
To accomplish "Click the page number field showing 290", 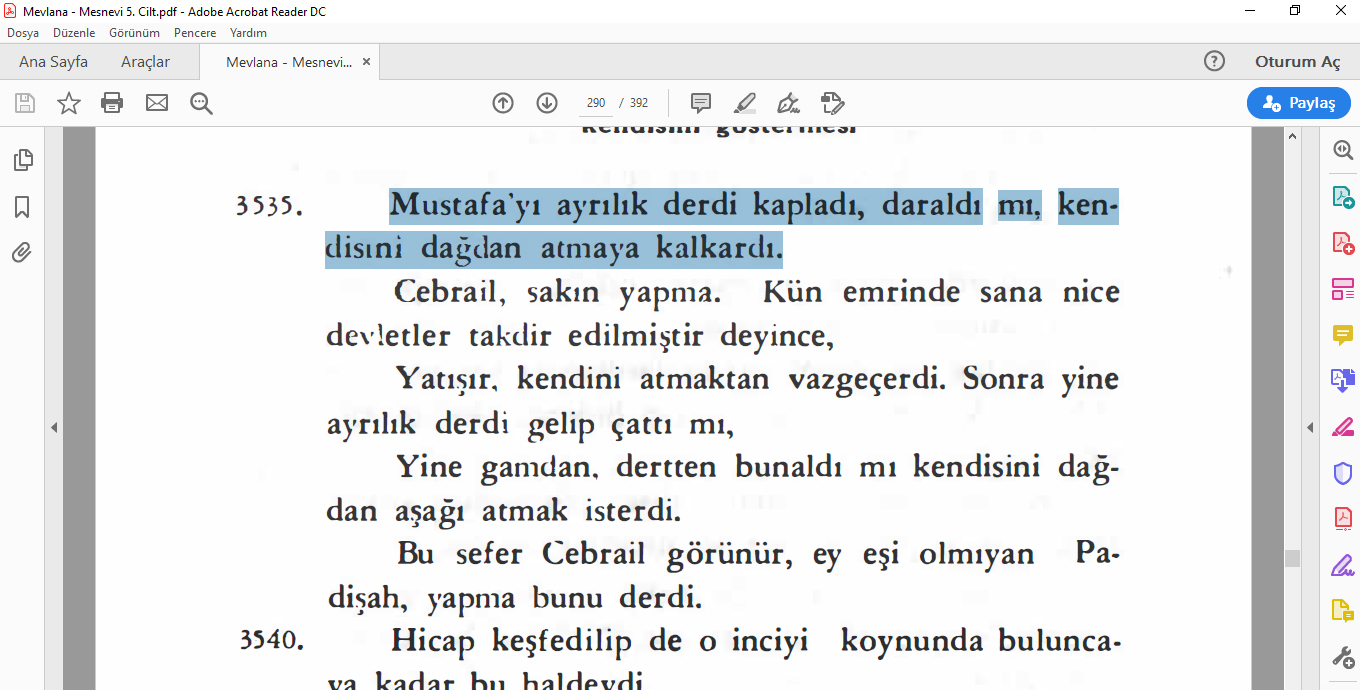I will click(596, 103).
